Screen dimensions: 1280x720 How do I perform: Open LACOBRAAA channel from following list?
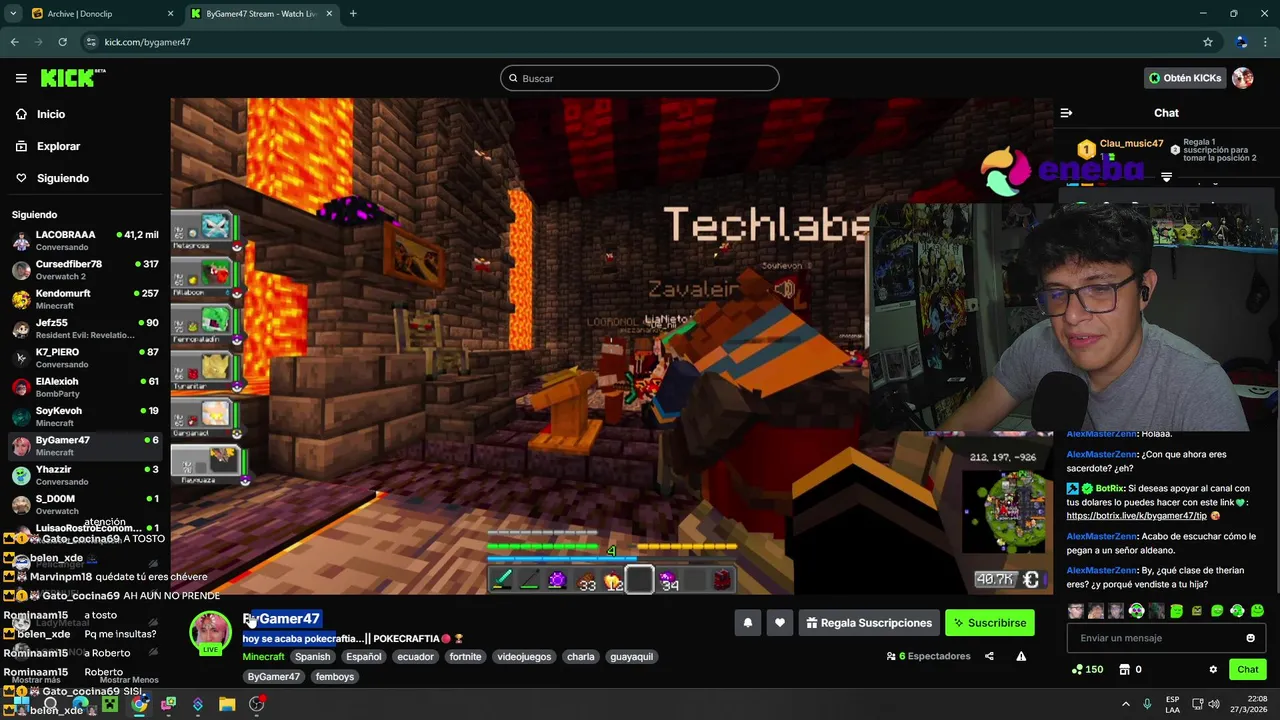[85, 240]
